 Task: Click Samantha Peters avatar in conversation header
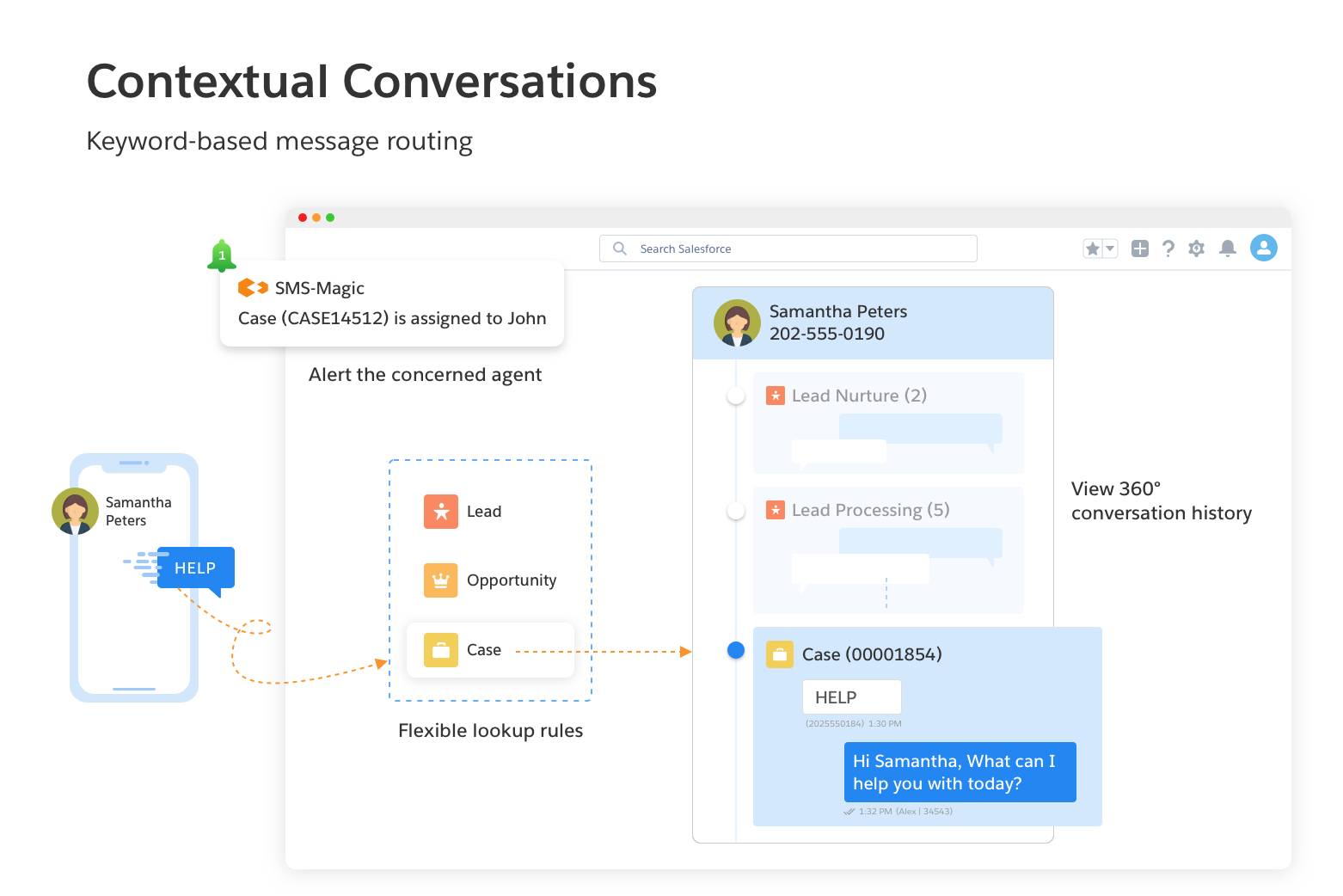click(x=737, y=322)
